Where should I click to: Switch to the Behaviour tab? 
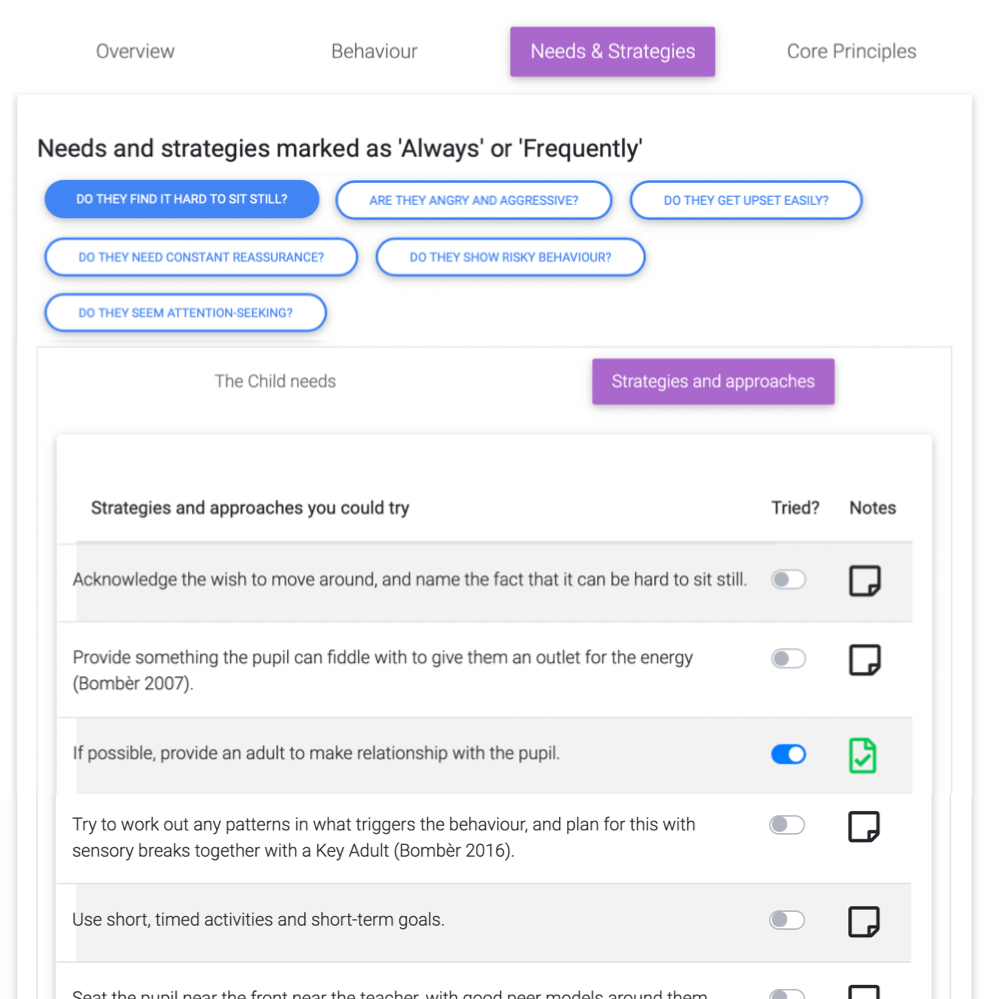coord(374,51)
